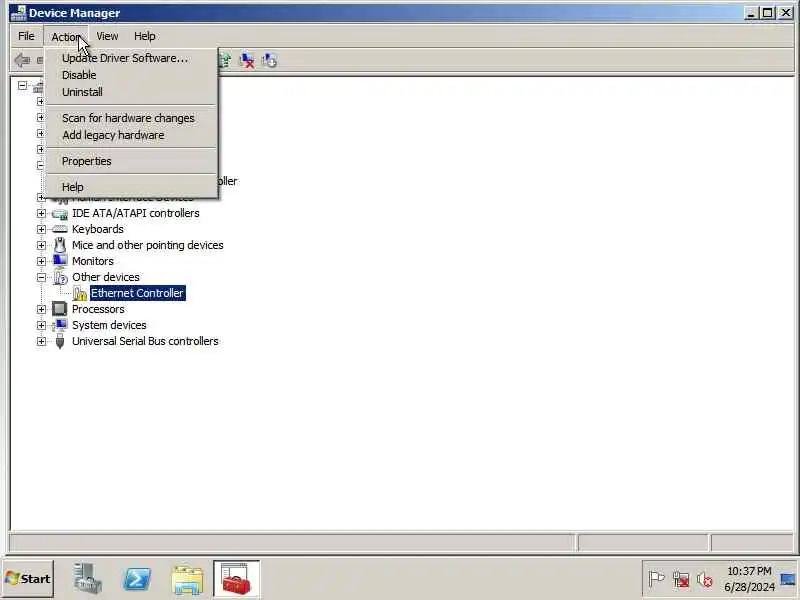Click the network disconnected tray icon
Image resolution: width=800 pixels, height=600 pixels.
click(681, 579)
